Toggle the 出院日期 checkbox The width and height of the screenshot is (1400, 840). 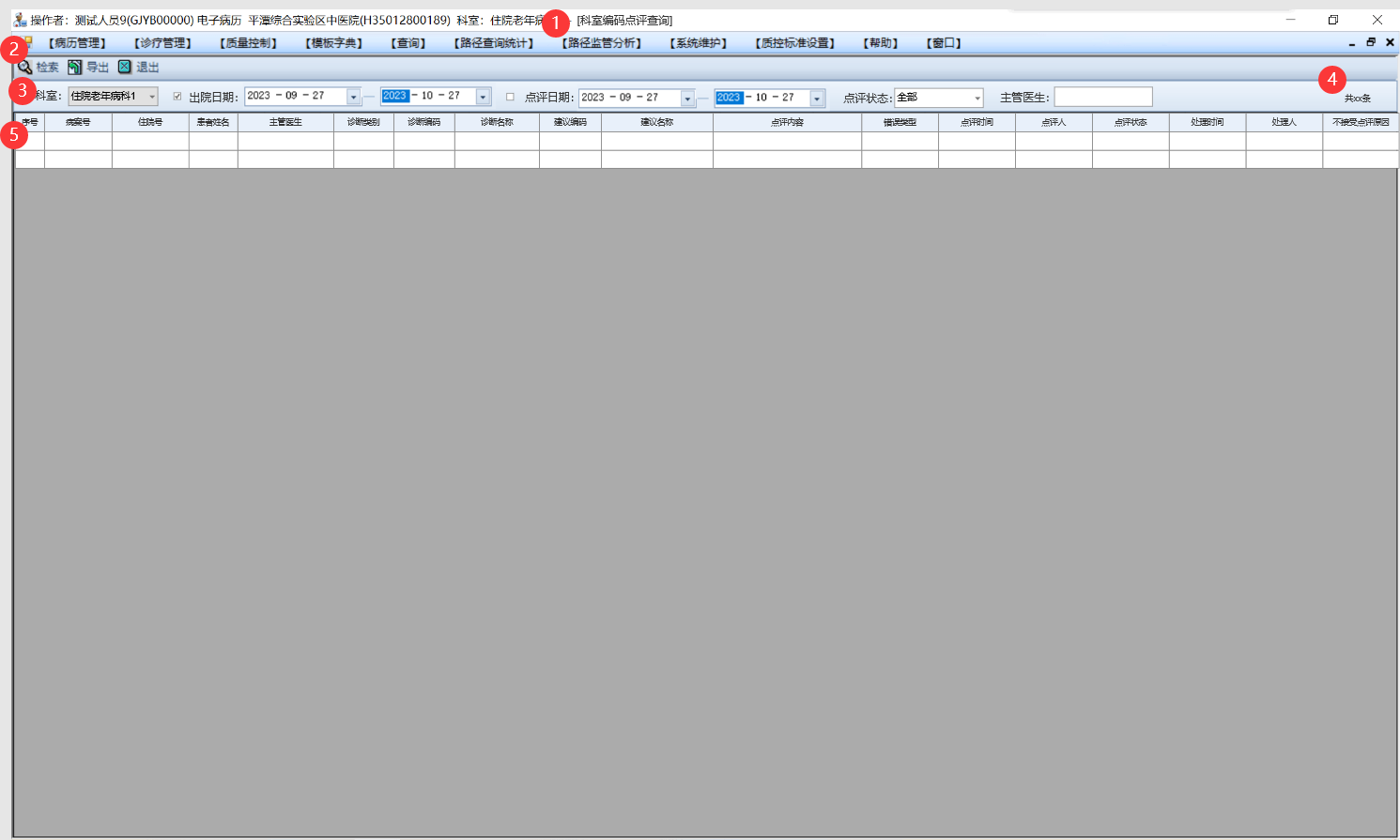tap(177, 97)
